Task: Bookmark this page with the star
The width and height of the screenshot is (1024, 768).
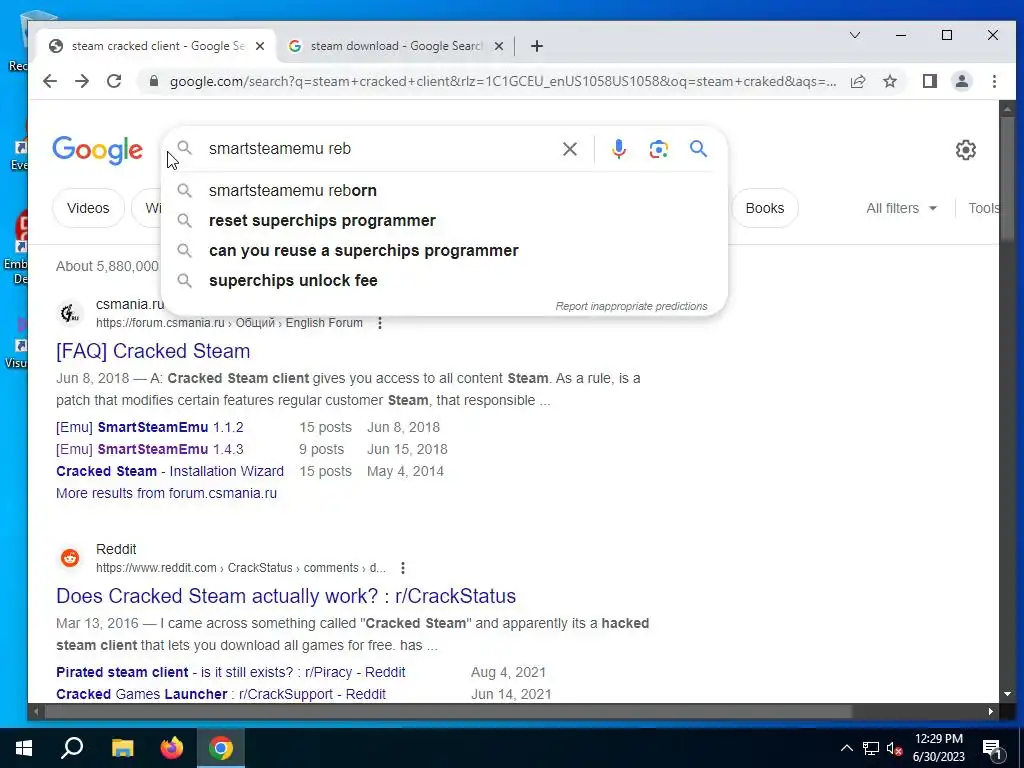Action: pyautogui.click(x=889, y=81)
